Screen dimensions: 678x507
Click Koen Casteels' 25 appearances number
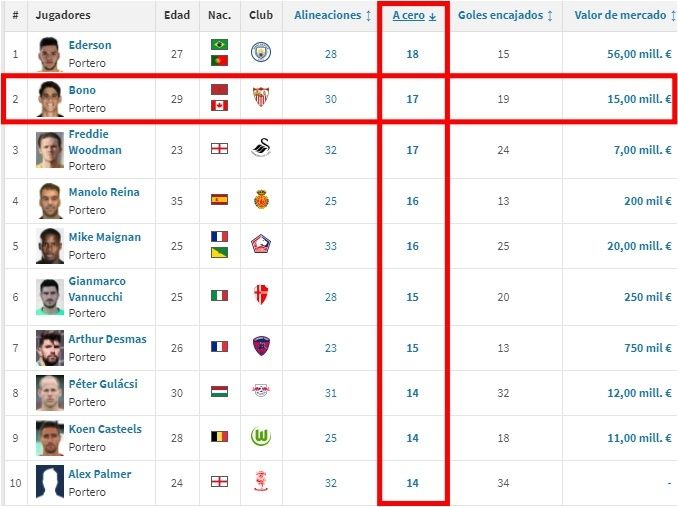click(332, 438)
